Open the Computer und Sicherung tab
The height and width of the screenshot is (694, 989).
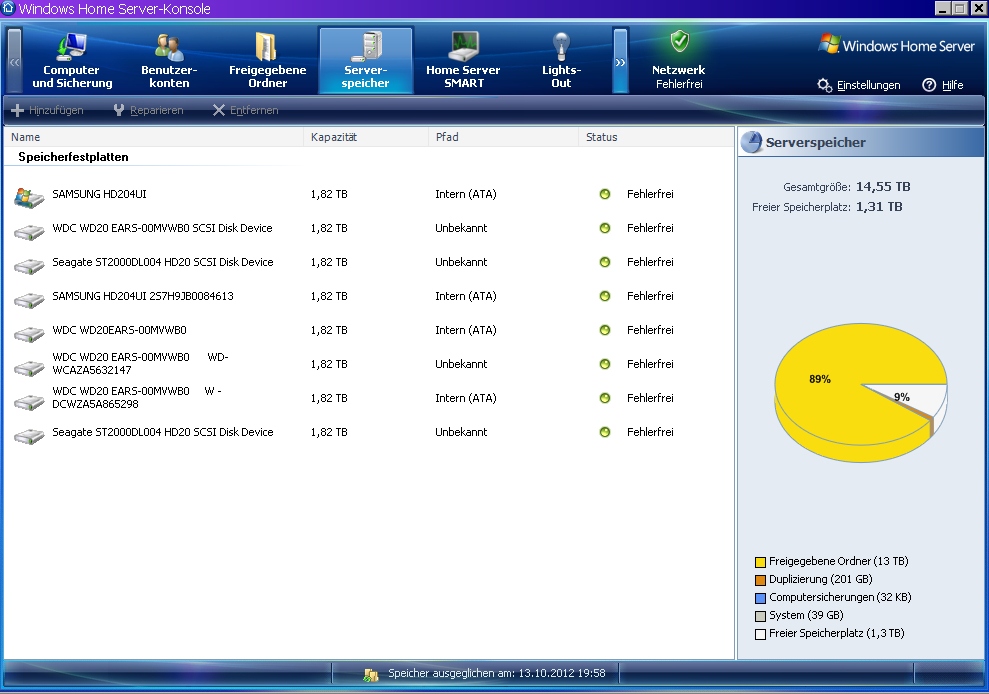coord(72,61)
